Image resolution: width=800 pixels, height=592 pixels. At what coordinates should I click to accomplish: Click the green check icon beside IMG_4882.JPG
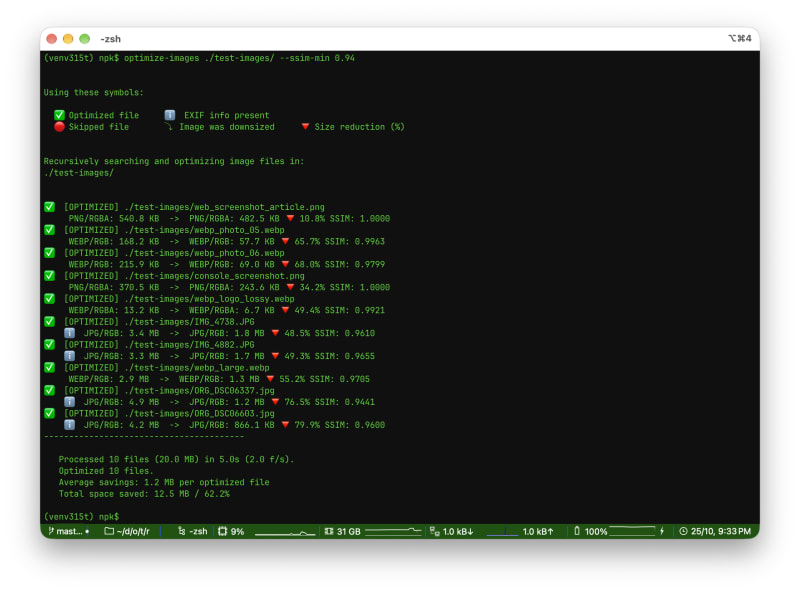click(49, 344)
